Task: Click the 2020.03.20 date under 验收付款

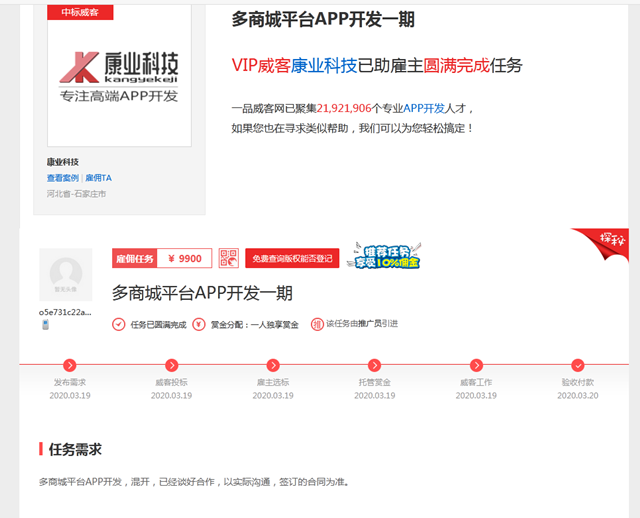Action: click(578, 396)
